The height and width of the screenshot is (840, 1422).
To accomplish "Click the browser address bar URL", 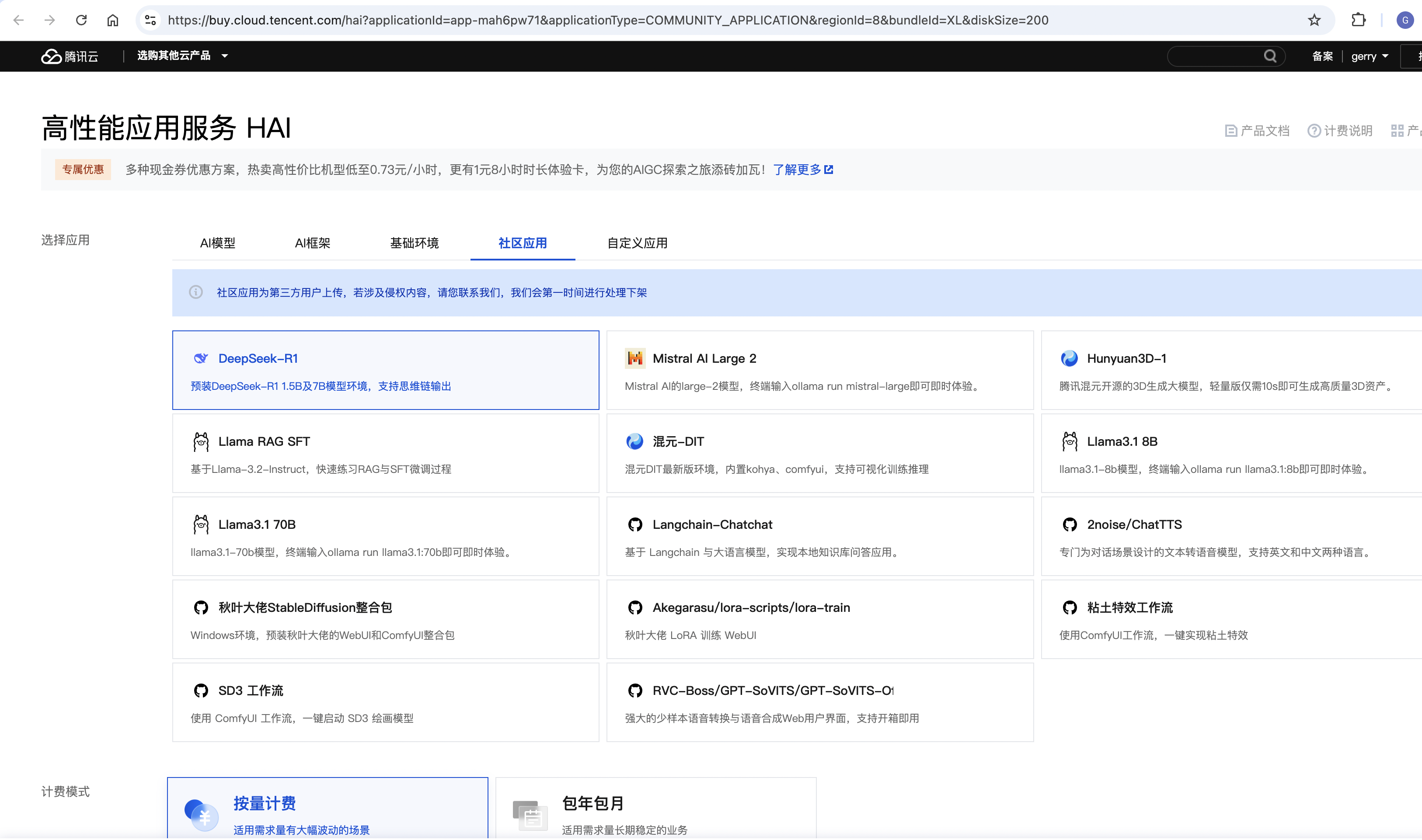I will tap(608, 21).
